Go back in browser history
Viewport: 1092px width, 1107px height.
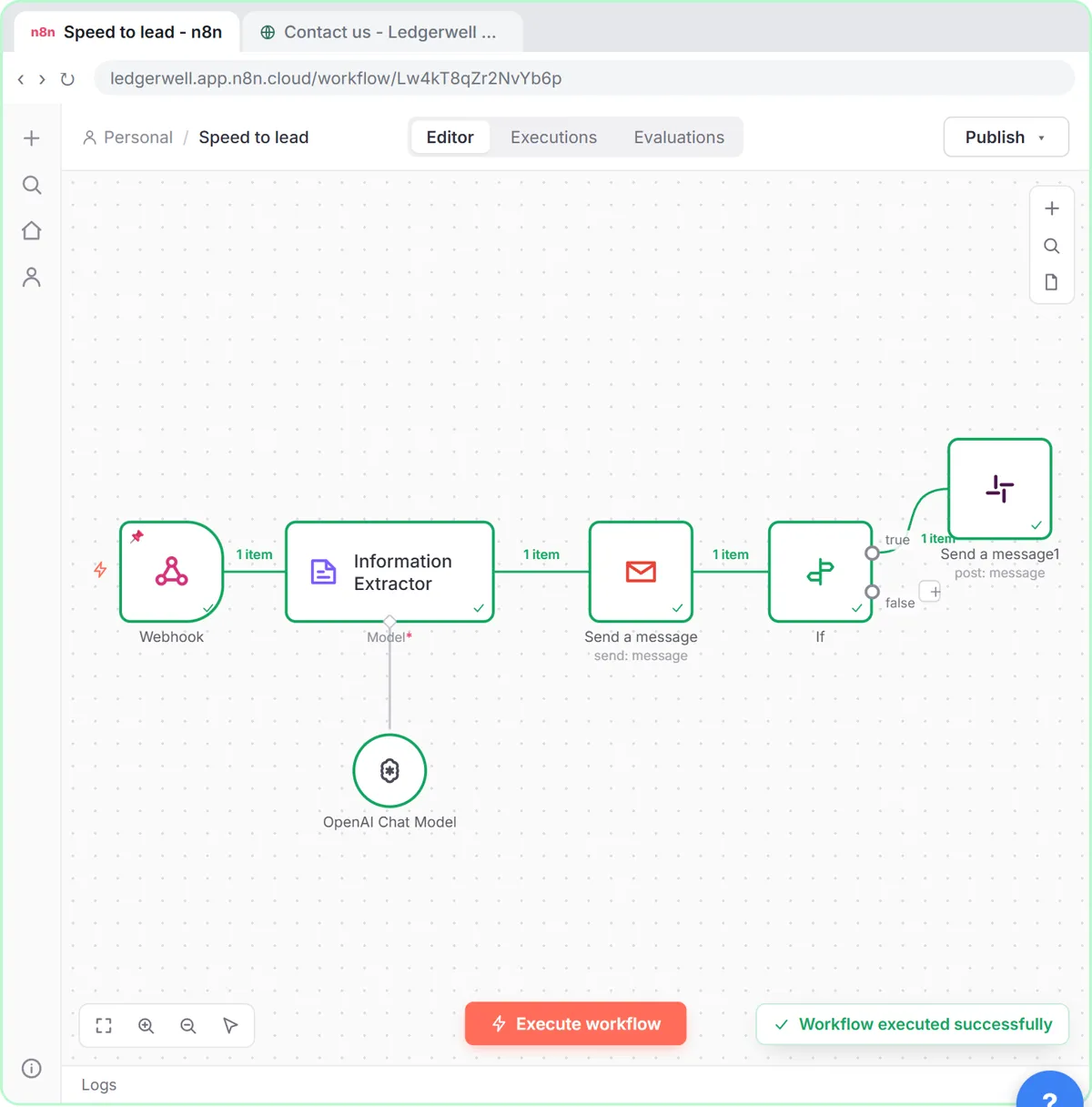[x=21, y=79]
